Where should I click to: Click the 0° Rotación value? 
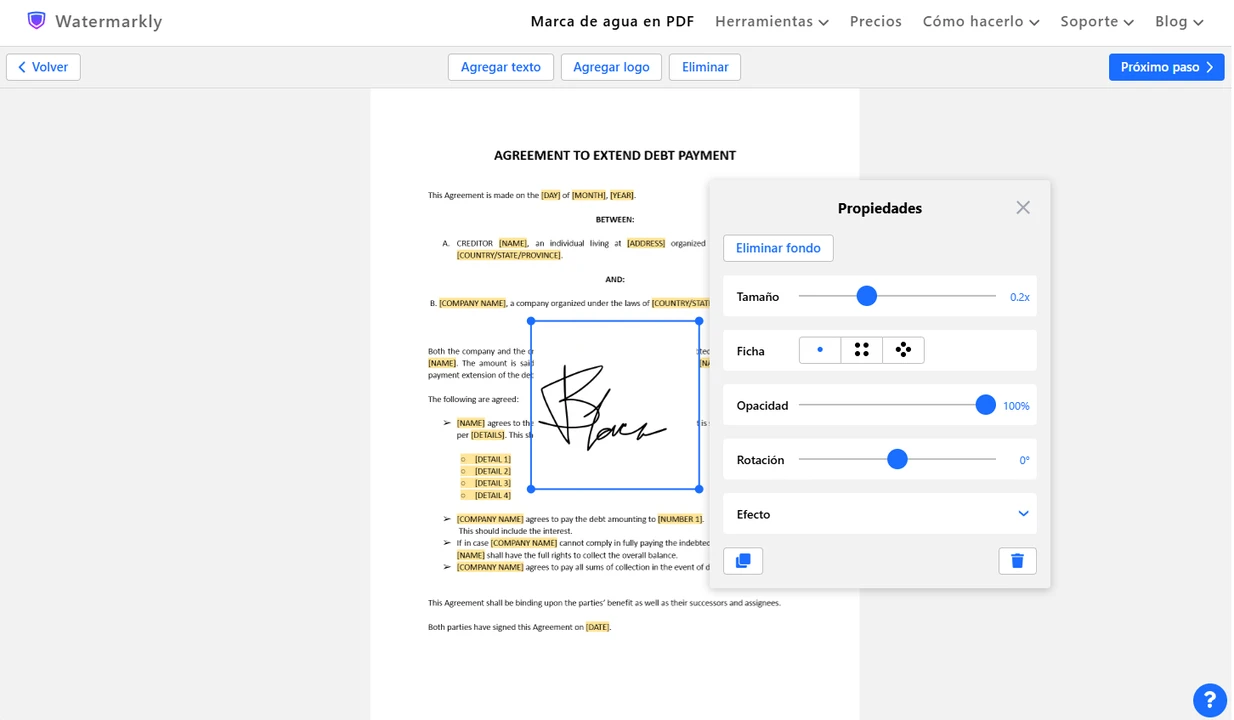pyautogui.click(x=1024, y=460)
